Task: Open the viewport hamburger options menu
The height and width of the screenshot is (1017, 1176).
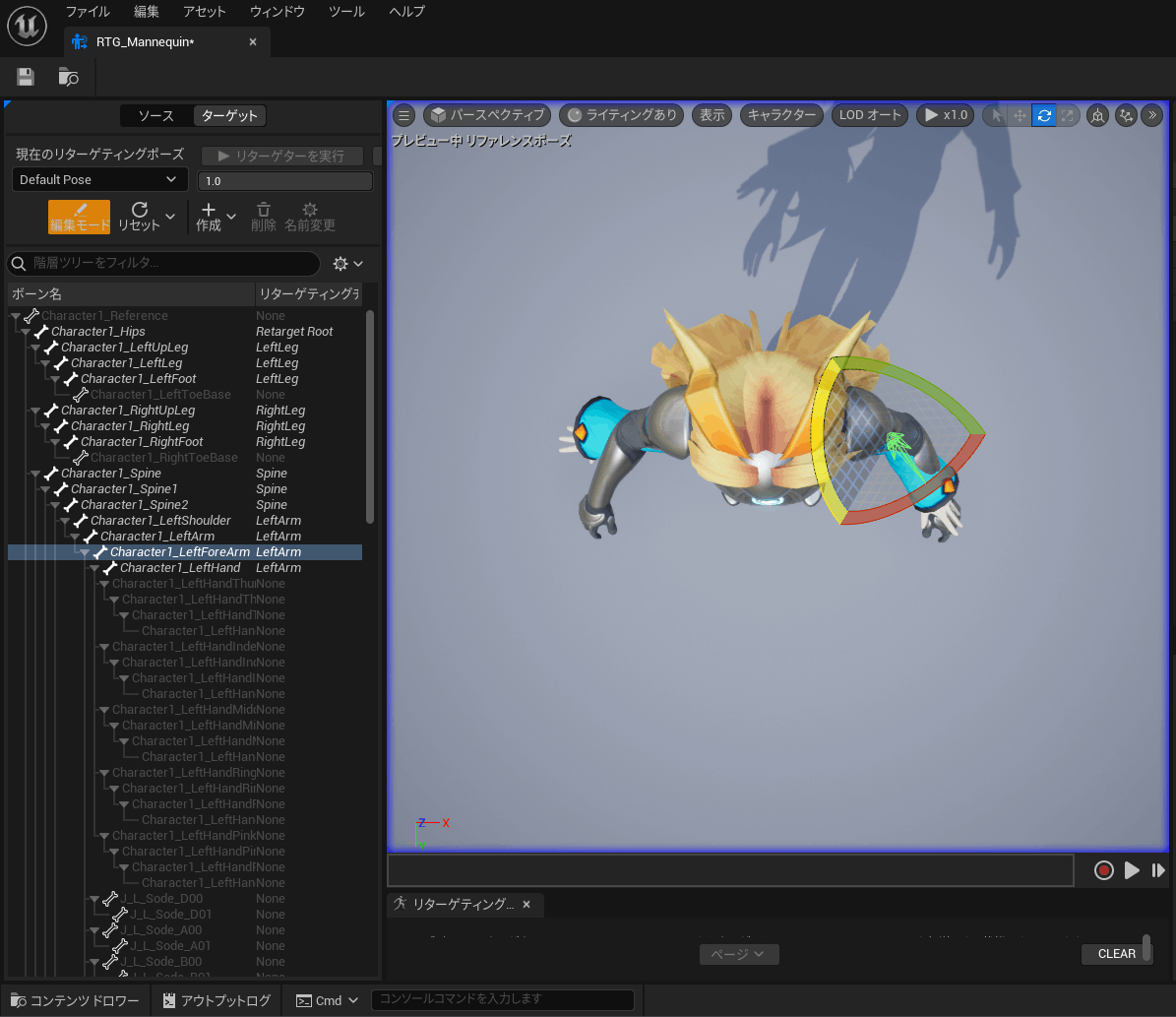Action: pos(404,115)
